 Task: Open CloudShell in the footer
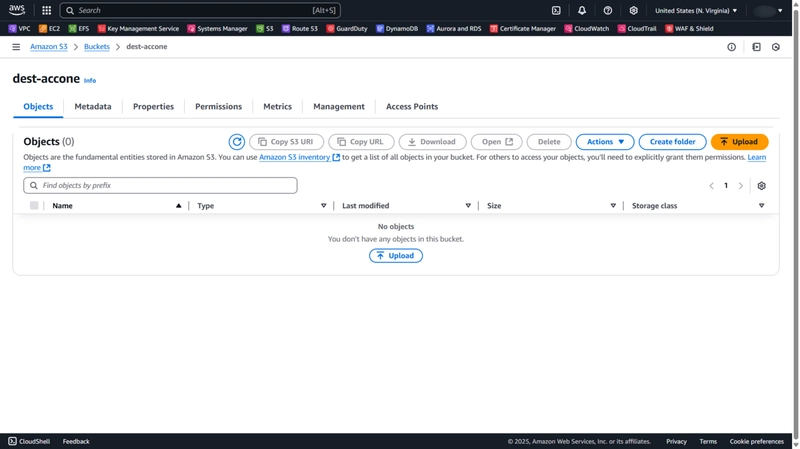[29, 441]
